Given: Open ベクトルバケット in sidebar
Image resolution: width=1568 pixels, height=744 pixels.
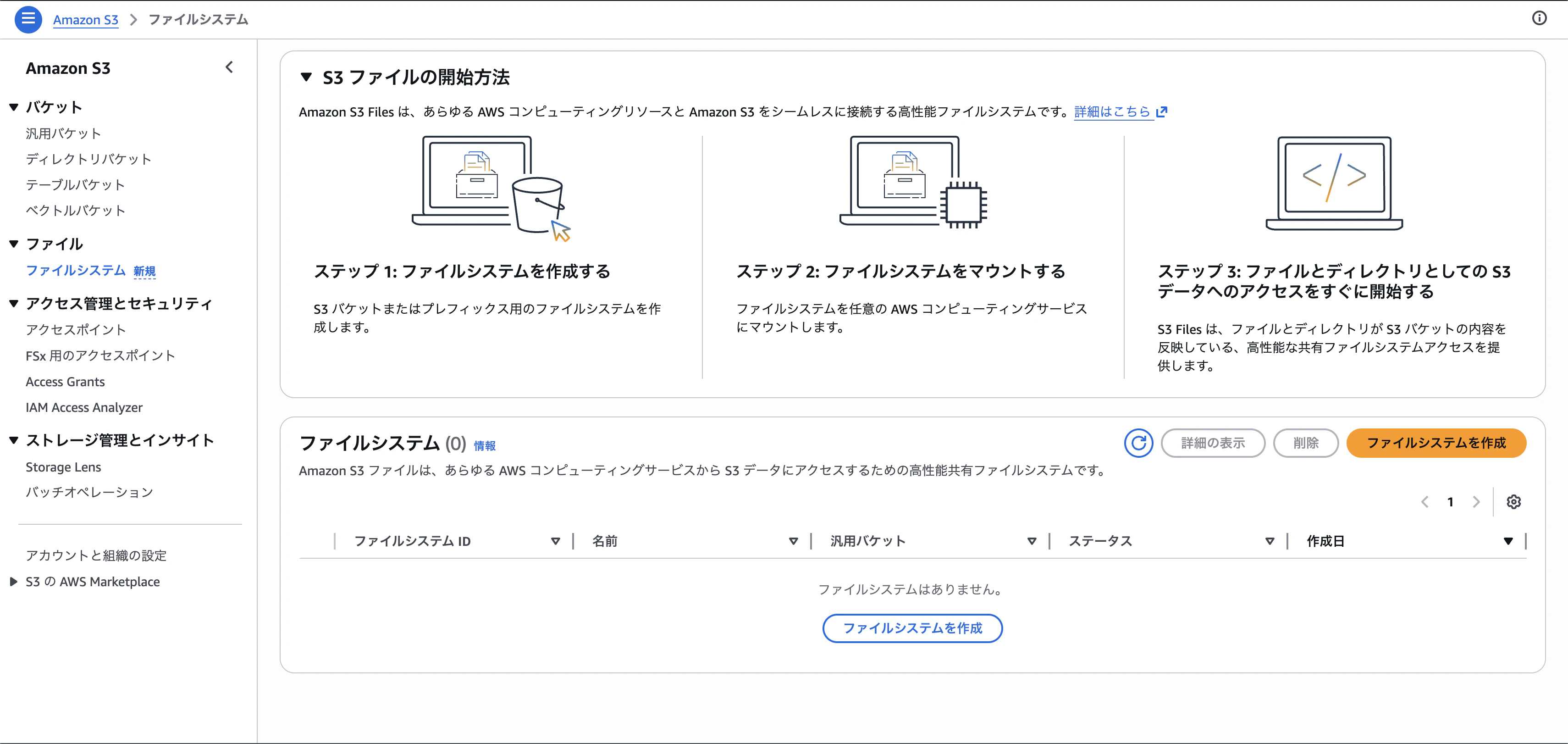Looking at the screenshot, I should (x=76, y=210).
